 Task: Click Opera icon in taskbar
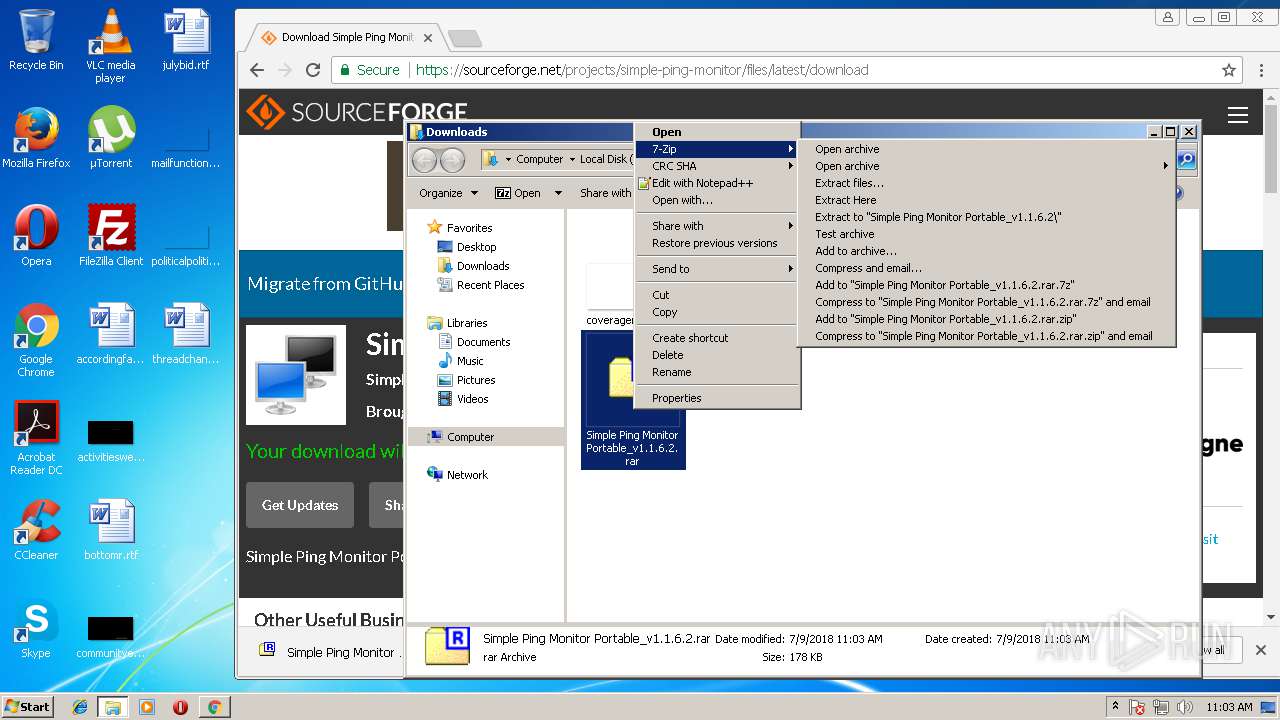(180, 707)
